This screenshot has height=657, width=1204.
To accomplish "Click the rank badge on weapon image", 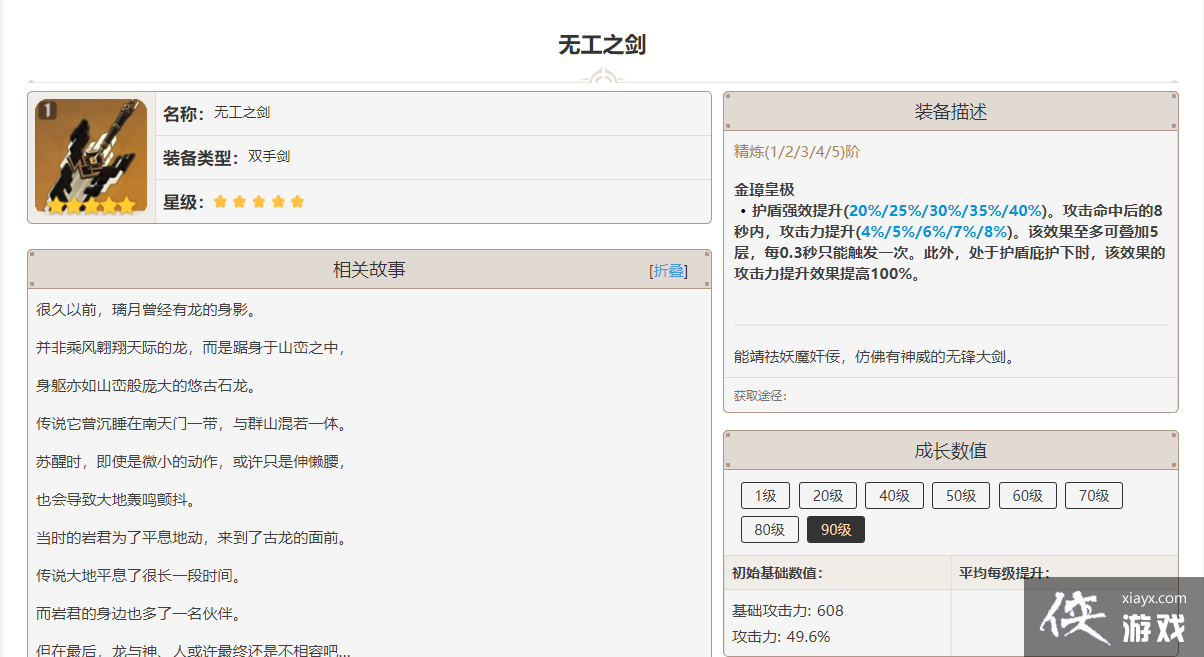I will click(x=46, y=110).
